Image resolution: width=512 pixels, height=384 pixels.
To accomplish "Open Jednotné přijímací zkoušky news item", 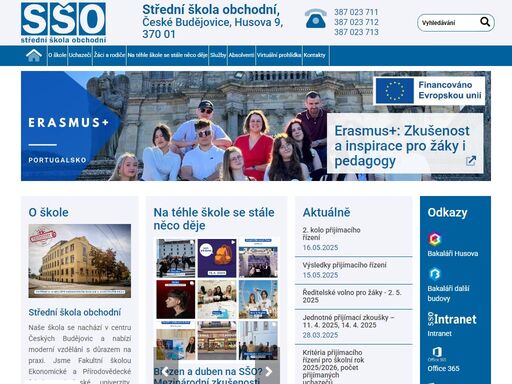I will click(348, 321).
